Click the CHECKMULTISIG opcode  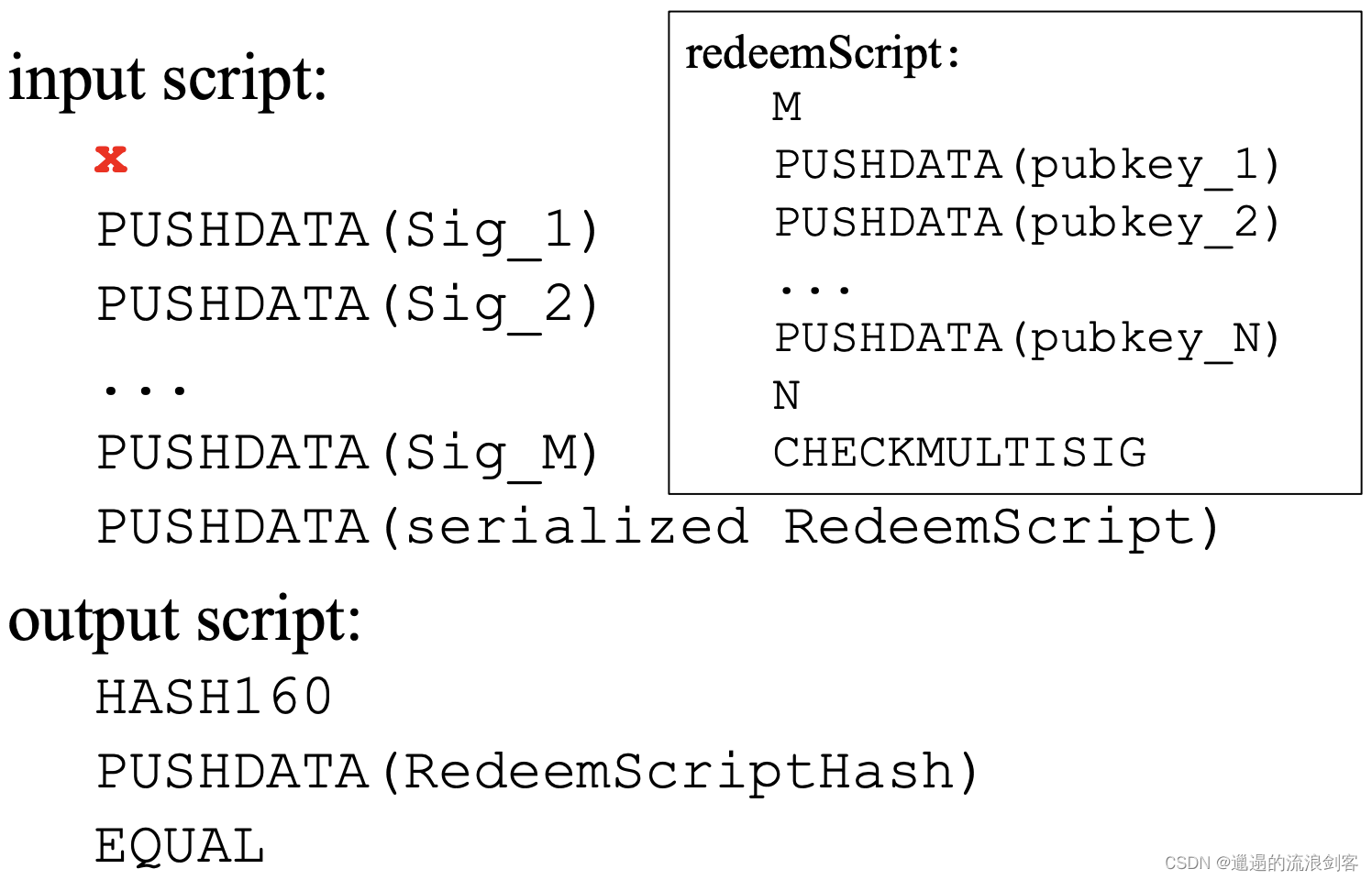coord(959,453)
